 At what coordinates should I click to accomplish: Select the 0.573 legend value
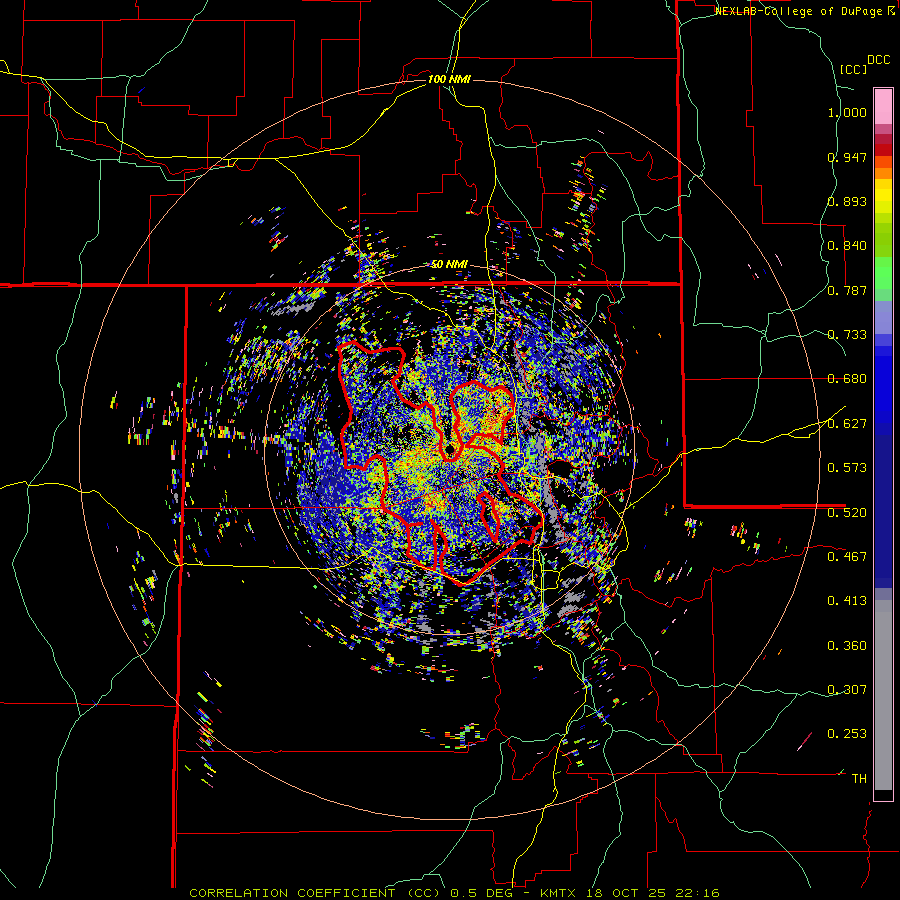click(847, 468)
